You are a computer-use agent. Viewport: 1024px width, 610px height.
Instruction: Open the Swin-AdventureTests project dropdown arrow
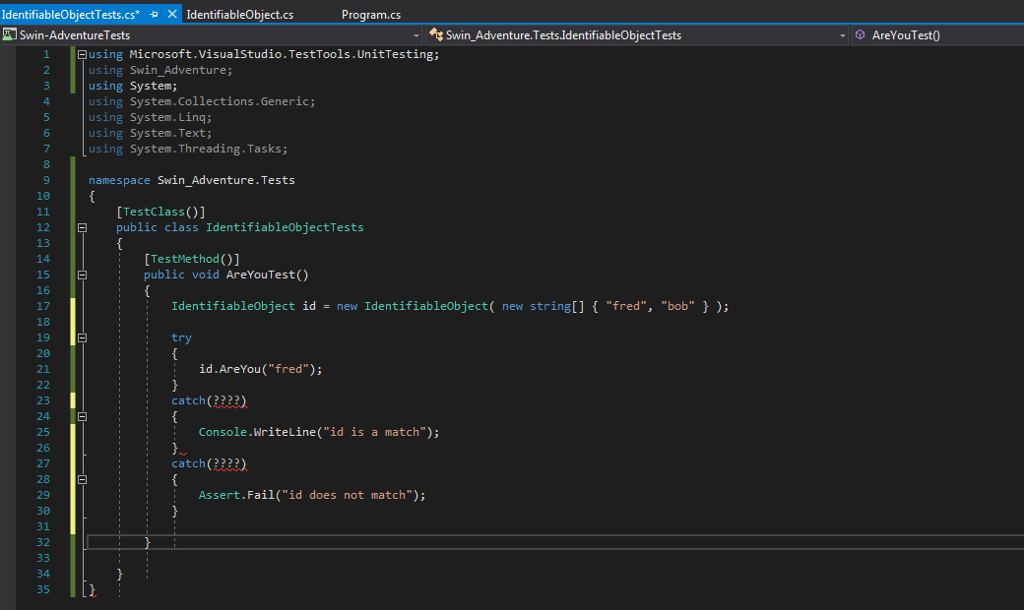point(416,35)
